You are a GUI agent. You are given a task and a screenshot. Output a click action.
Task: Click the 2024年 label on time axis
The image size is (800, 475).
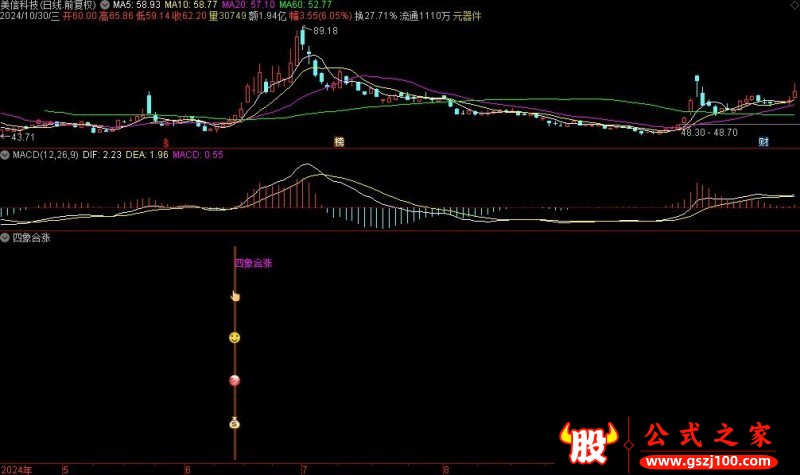click(x=16, y=470)
